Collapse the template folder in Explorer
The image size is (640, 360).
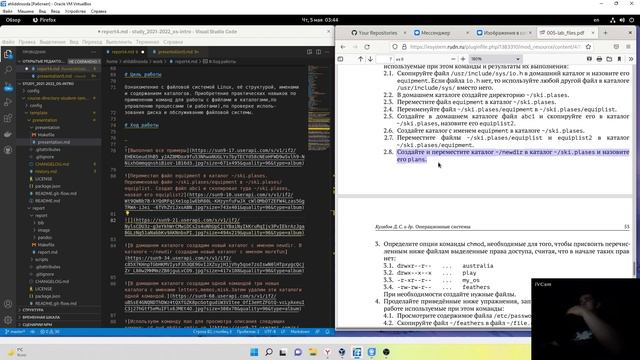(x=38, y=113)
